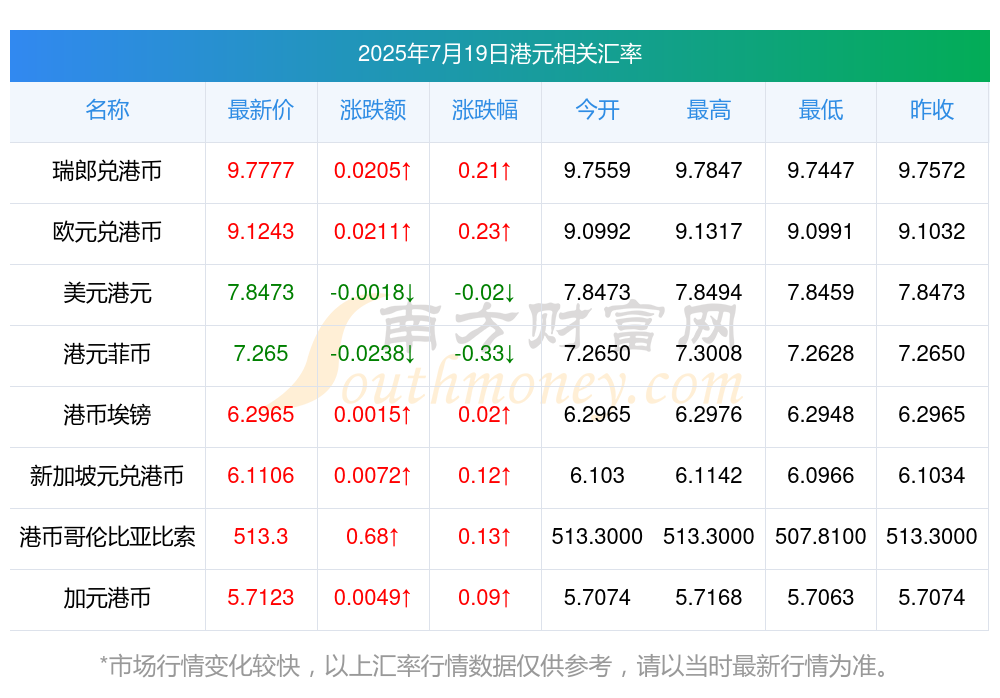Click change amount 0.0049↑
This screenshot has width=1000, height=698.
click(372, 597)
